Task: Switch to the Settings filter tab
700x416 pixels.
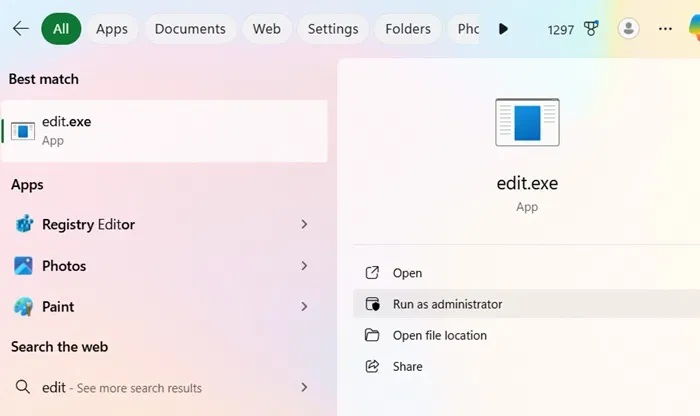Action: point(333,29)
